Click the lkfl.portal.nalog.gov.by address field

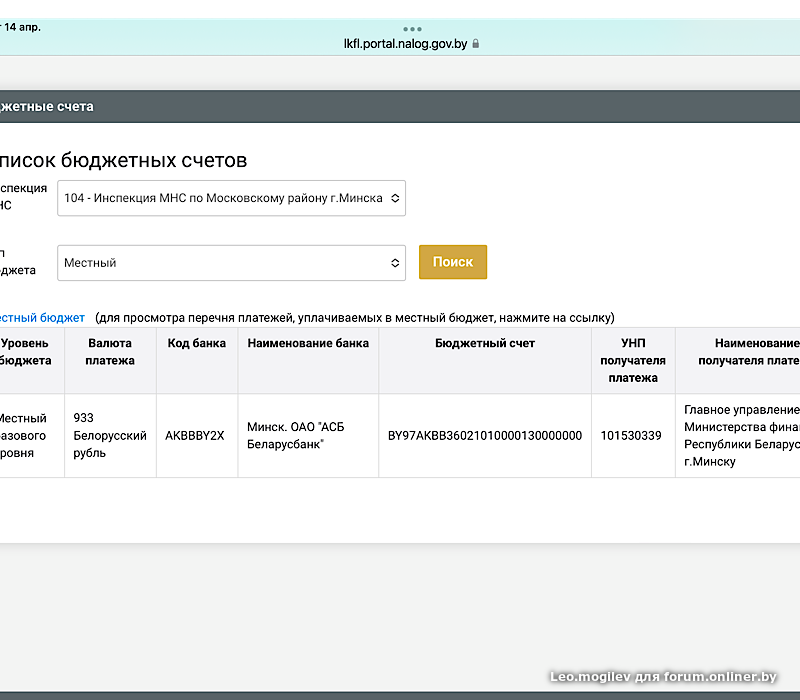405,44
